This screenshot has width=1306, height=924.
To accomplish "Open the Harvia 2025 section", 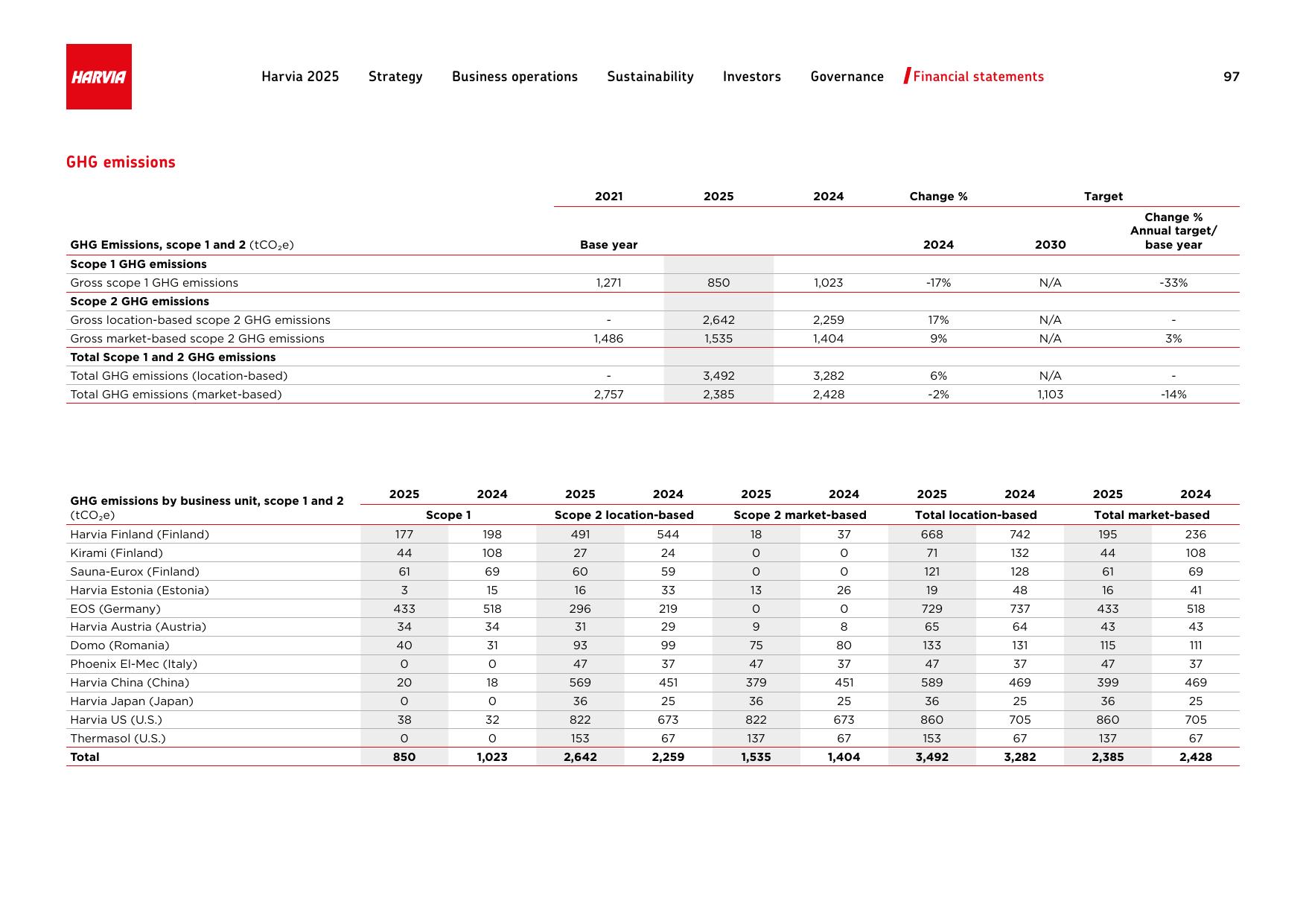I will point(300,77).
